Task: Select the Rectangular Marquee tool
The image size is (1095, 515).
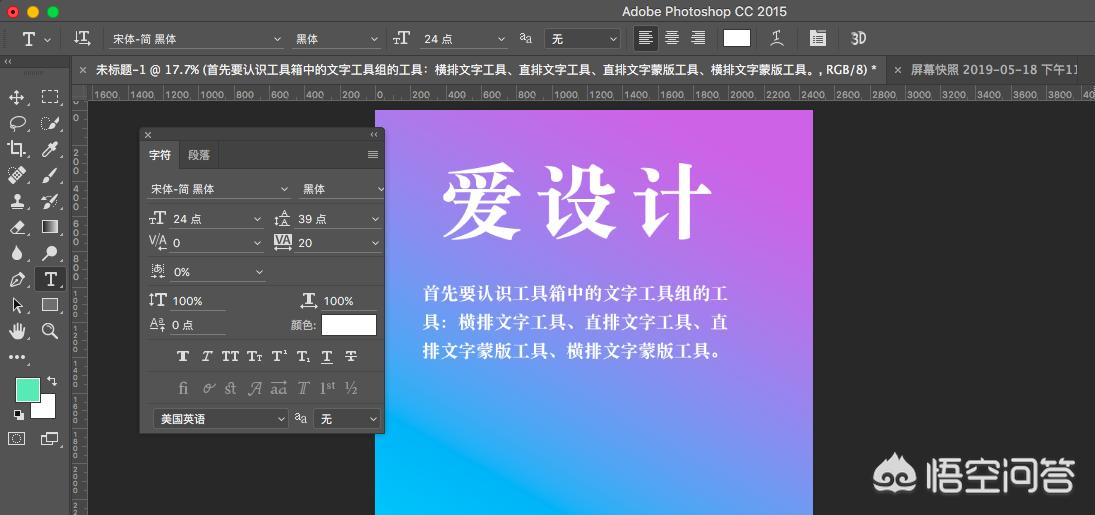Action: 50,97
